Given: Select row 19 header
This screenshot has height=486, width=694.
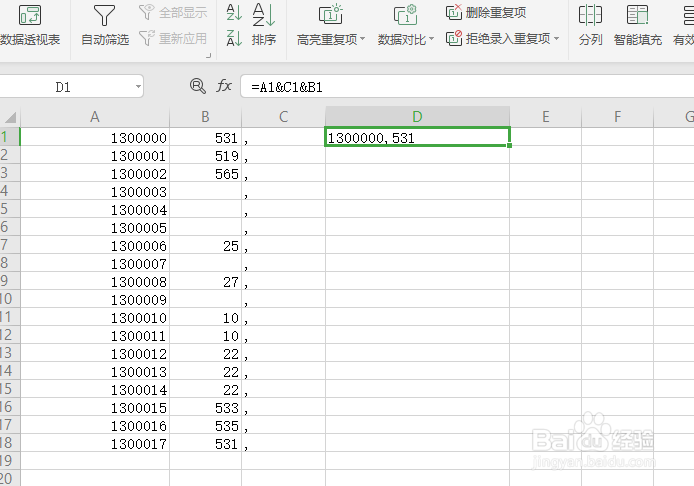Looking at the screenshot, I should click(x=9, y=461).
